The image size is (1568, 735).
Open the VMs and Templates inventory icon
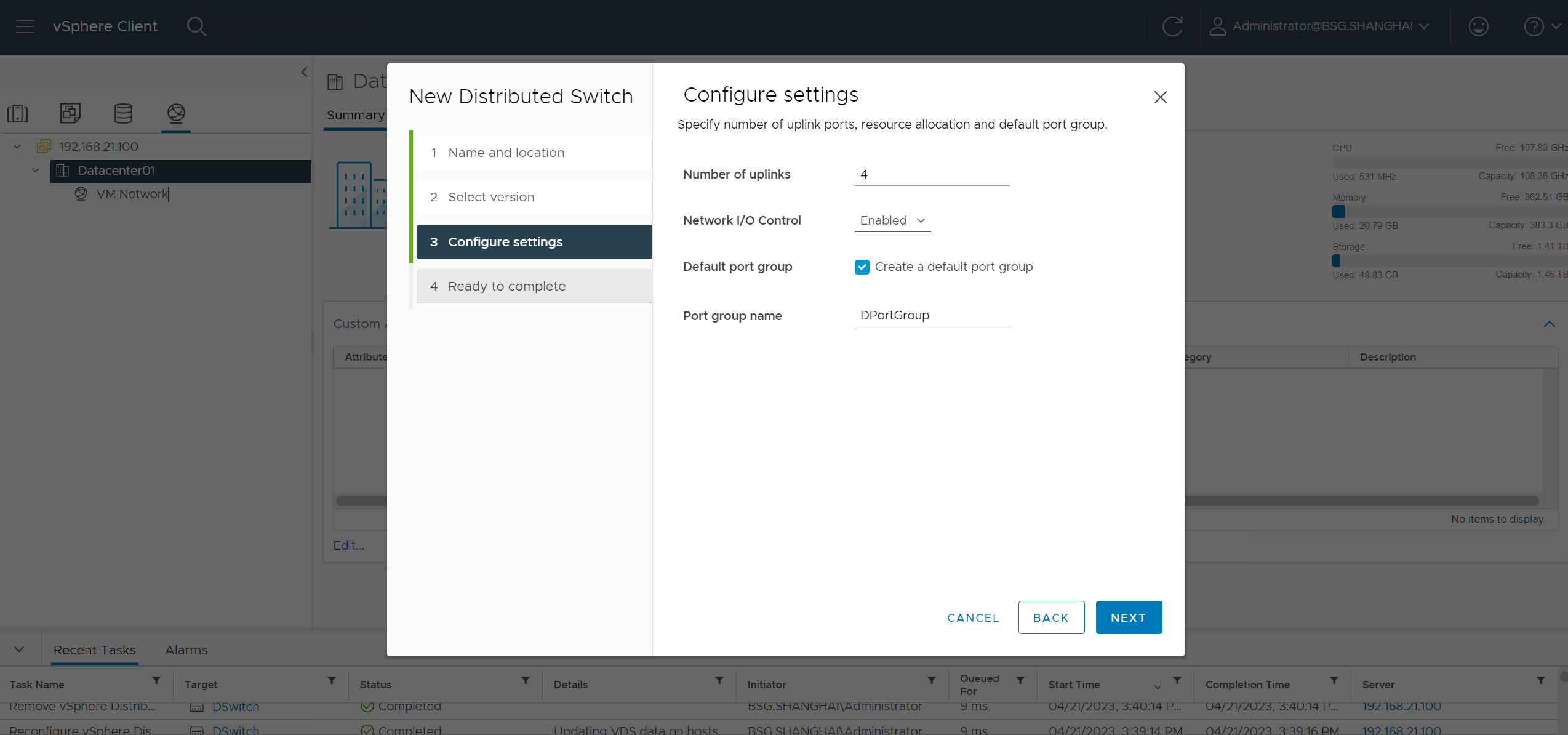[x=70, y=113]
